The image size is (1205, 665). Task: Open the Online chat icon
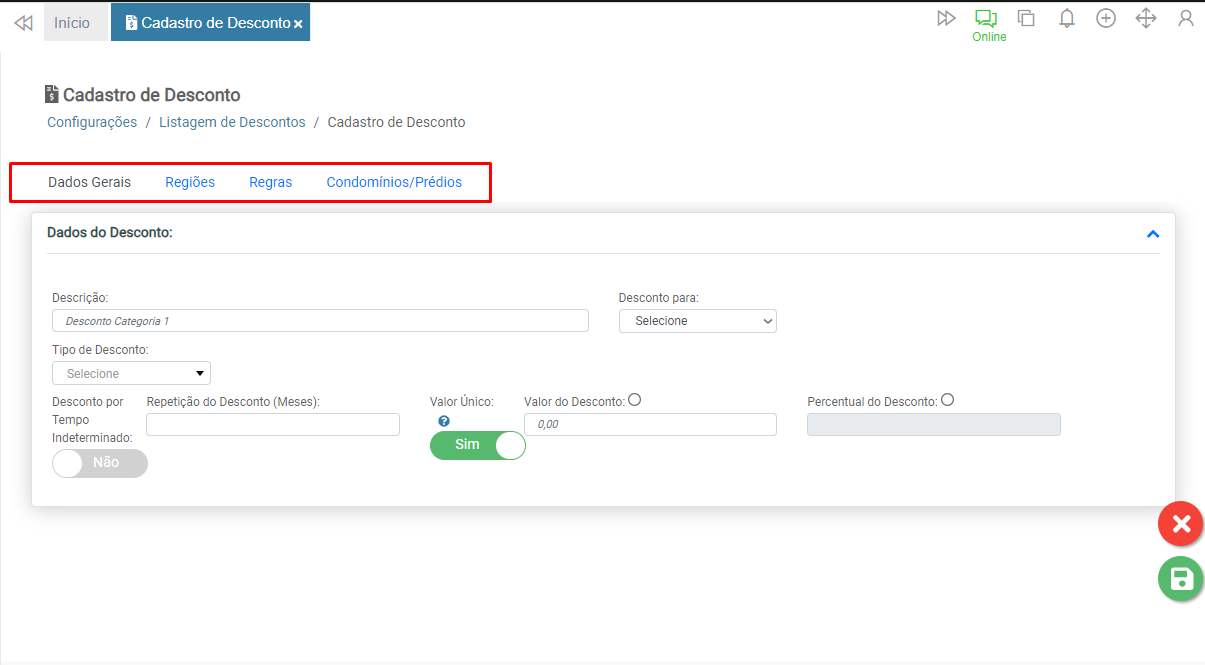point(987,19)
